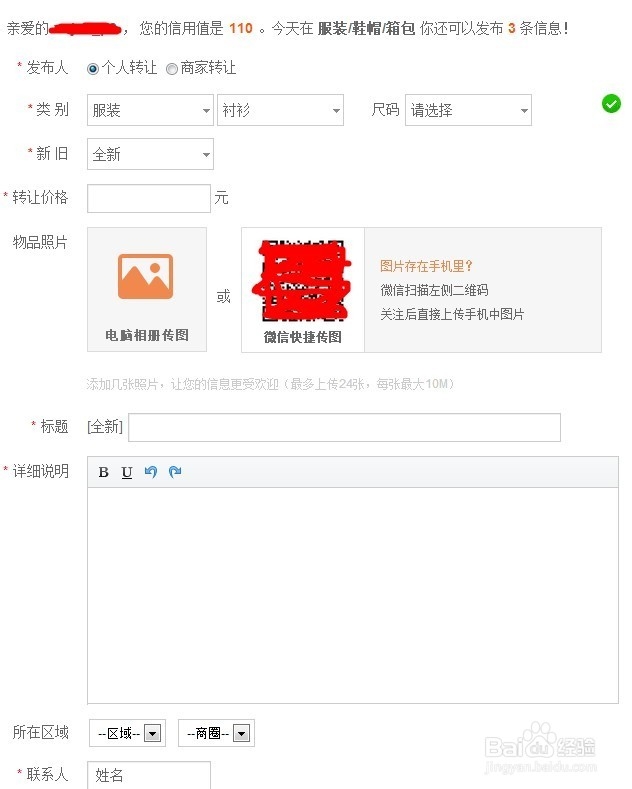Click the orange picture upload icon
Screen dimensions: 632x789
145,277
